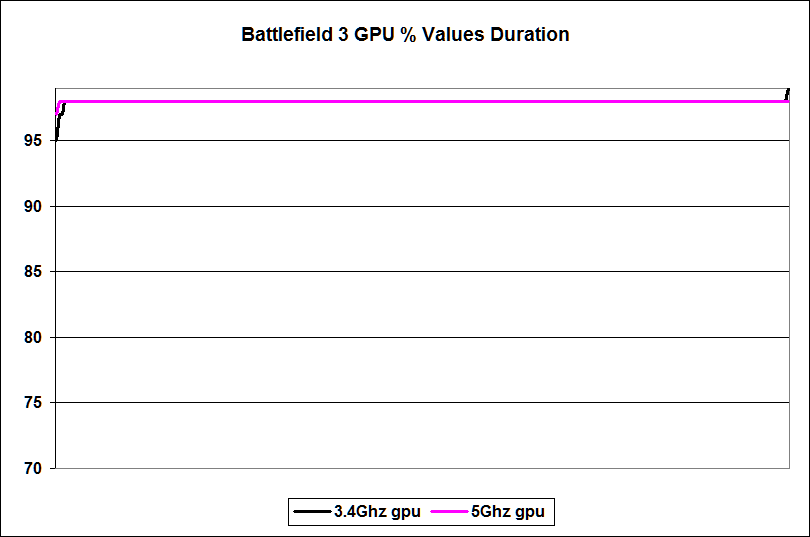Select the magenta 5Ghz gpu legend swatch
810x537 pixels.
449,512
